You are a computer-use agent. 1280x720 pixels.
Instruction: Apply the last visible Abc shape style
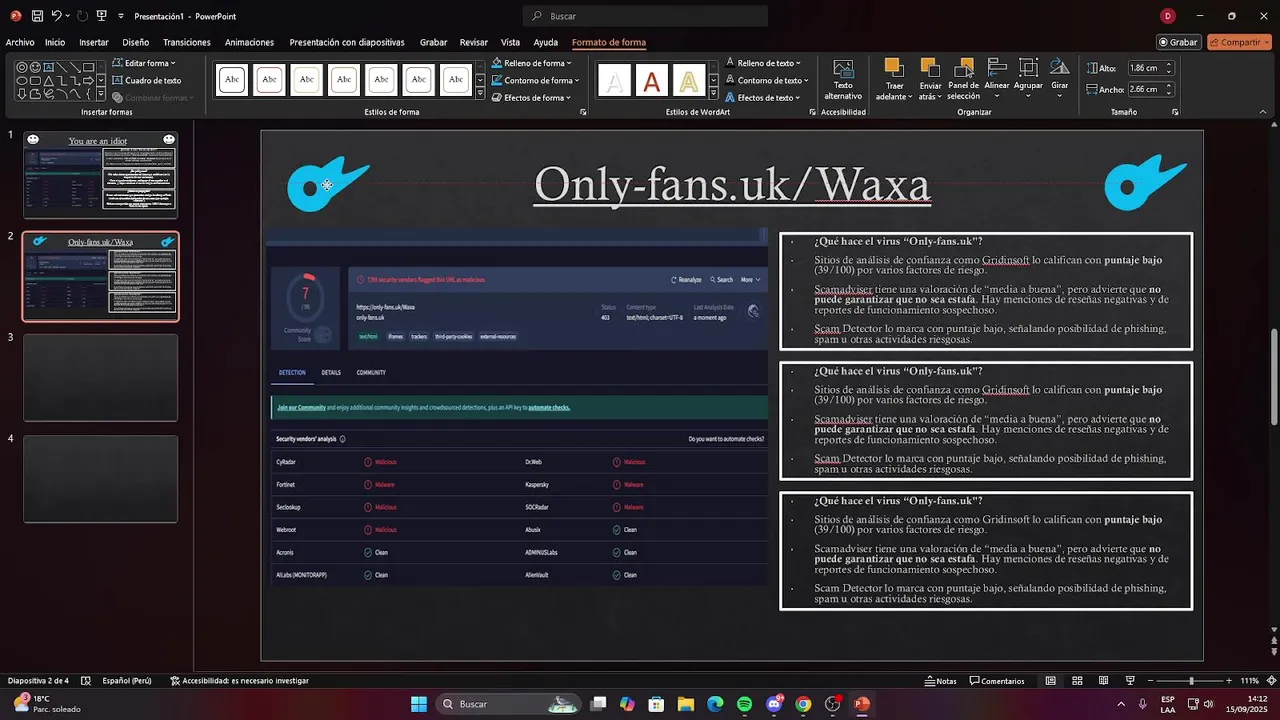click(456, 80)
